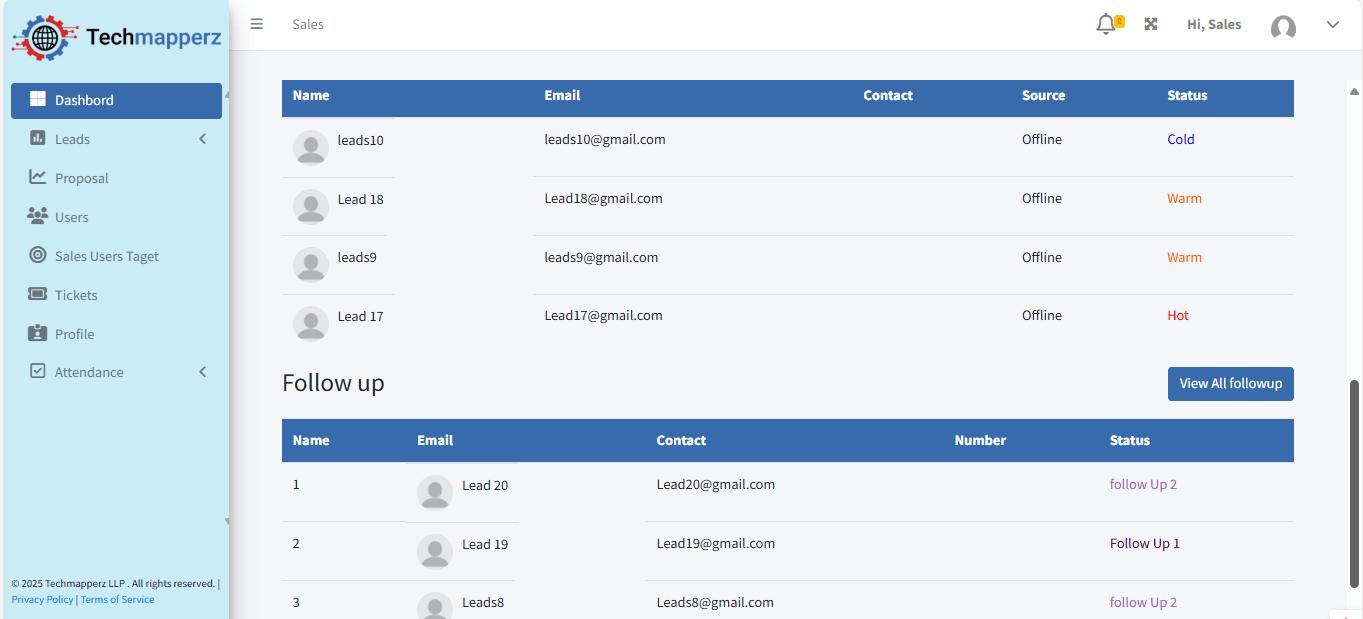Click Offline source for Lead 17
The image size is (1363, 619).
(1042, 315)
